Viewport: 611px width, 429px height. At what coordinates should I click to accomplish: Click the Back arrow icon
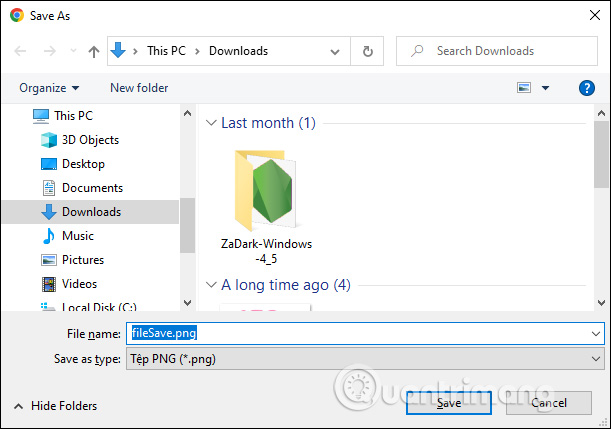tap(22, 51)
